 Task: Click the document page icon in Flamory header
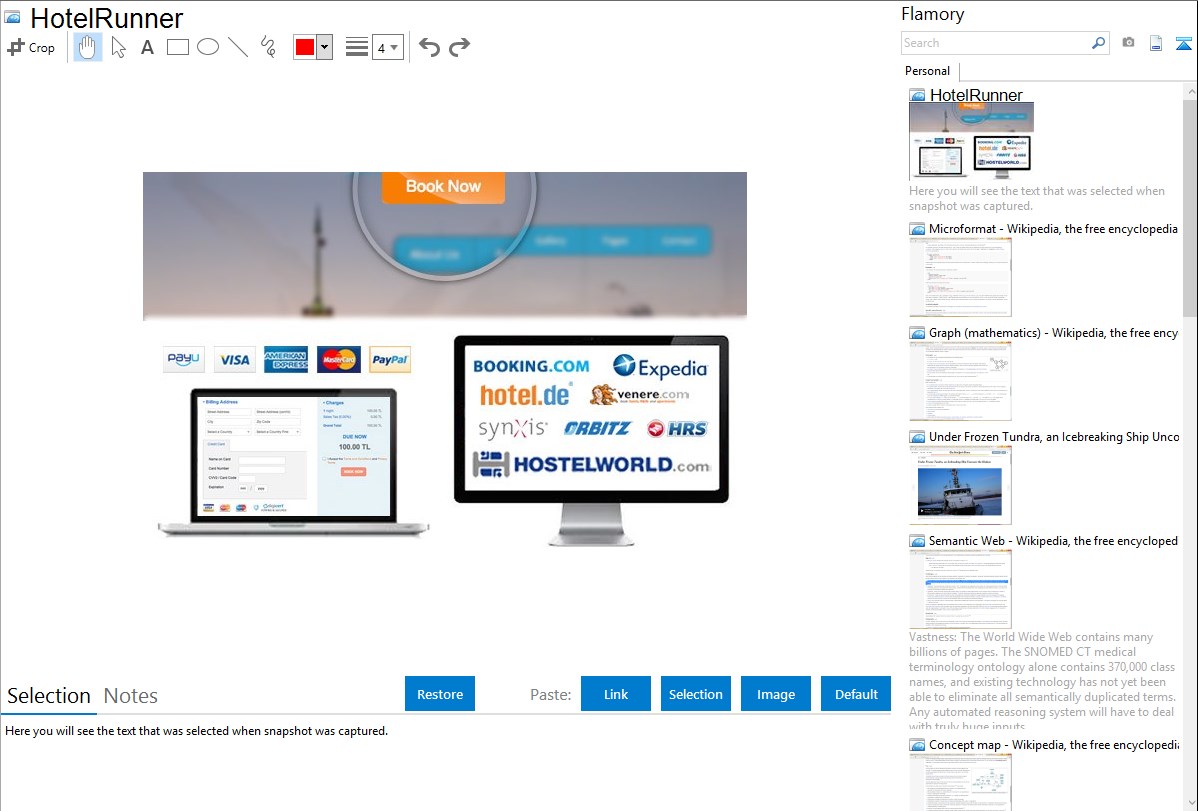[x=1156, y=43]
